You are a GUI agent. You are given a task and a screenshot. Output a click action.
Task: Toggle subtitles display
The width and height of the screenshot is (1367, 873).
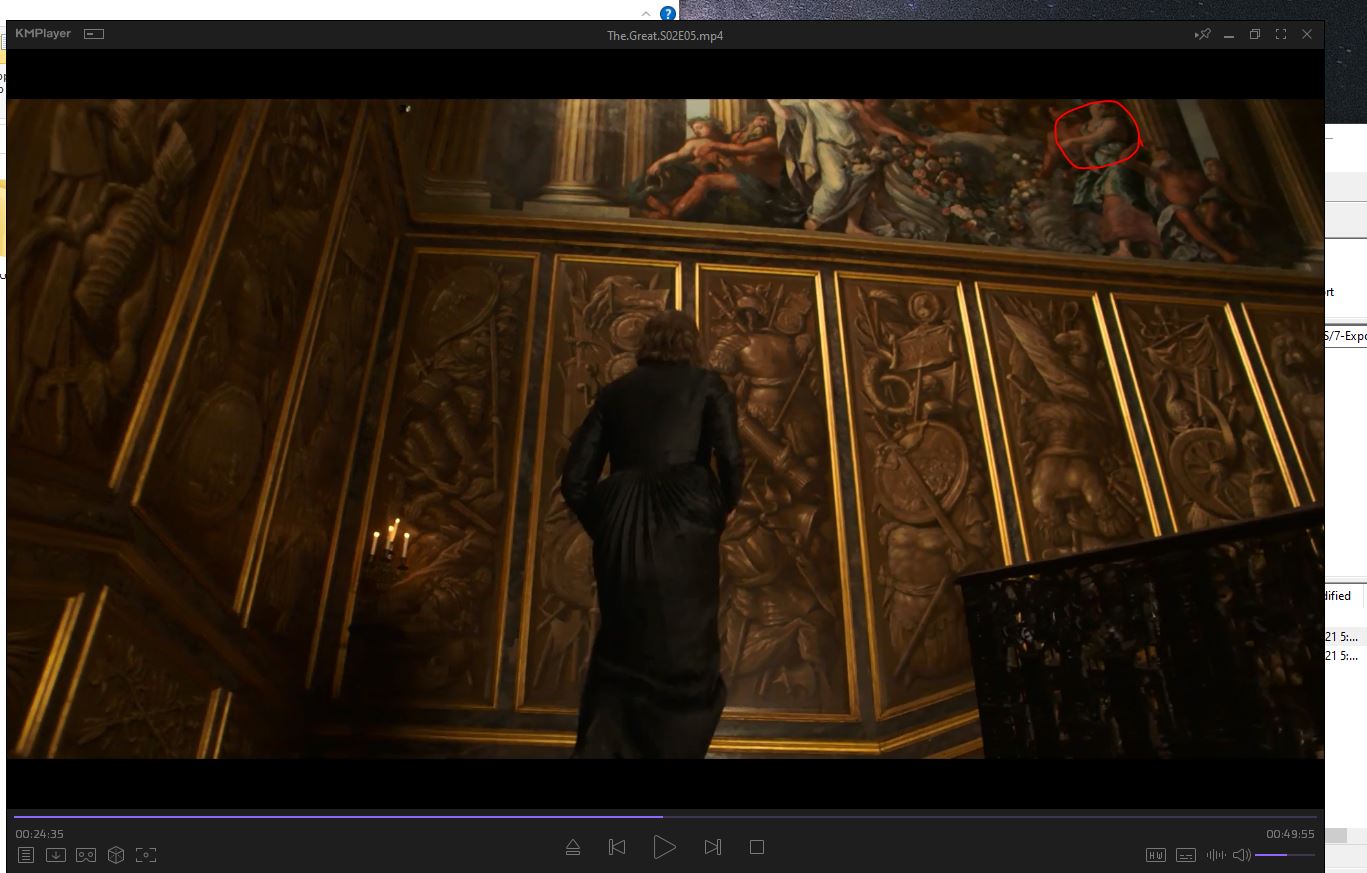coord(1186,855)
